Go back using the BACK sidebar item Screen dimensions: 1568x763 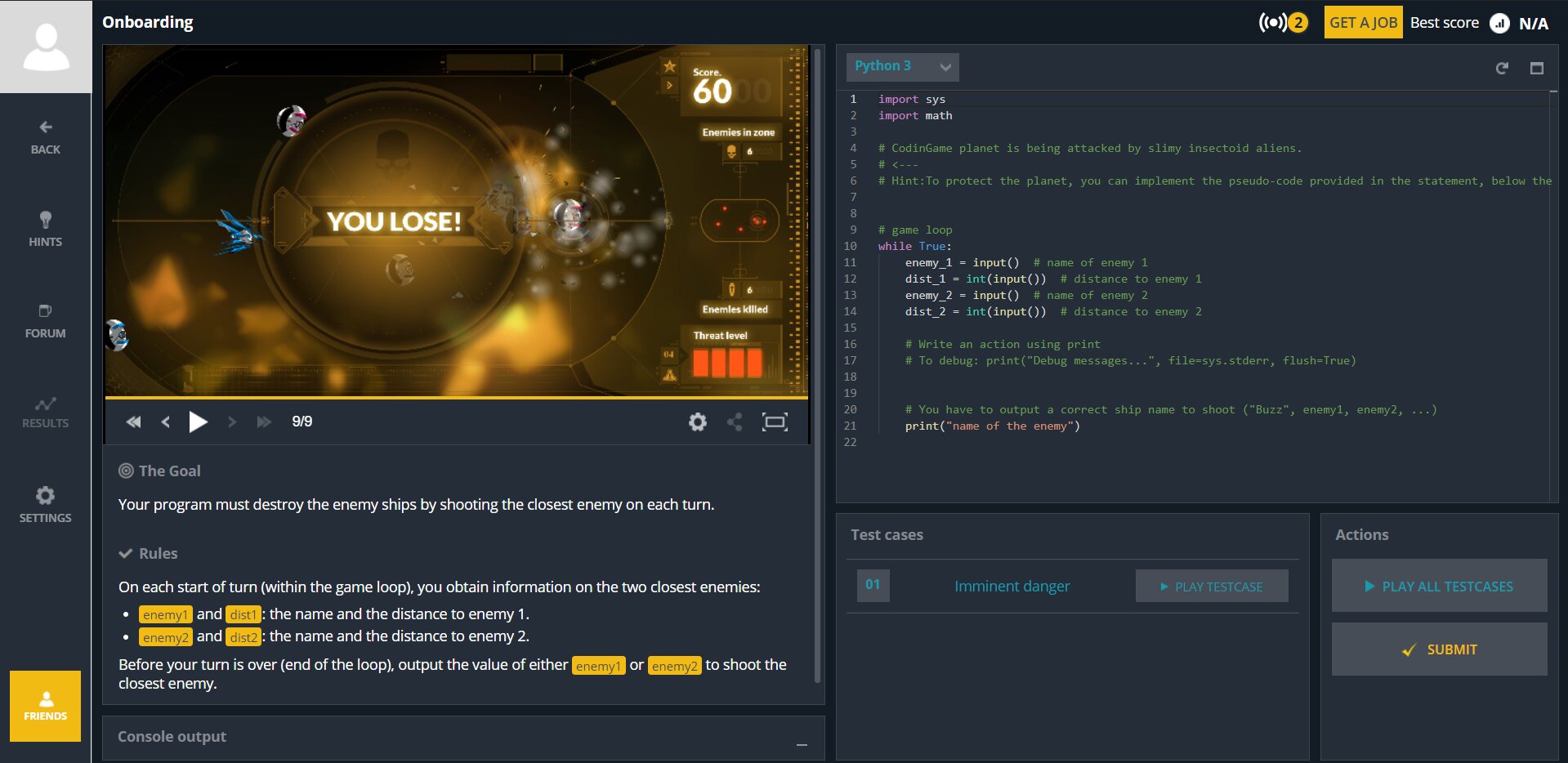click(x=46, y=138)
